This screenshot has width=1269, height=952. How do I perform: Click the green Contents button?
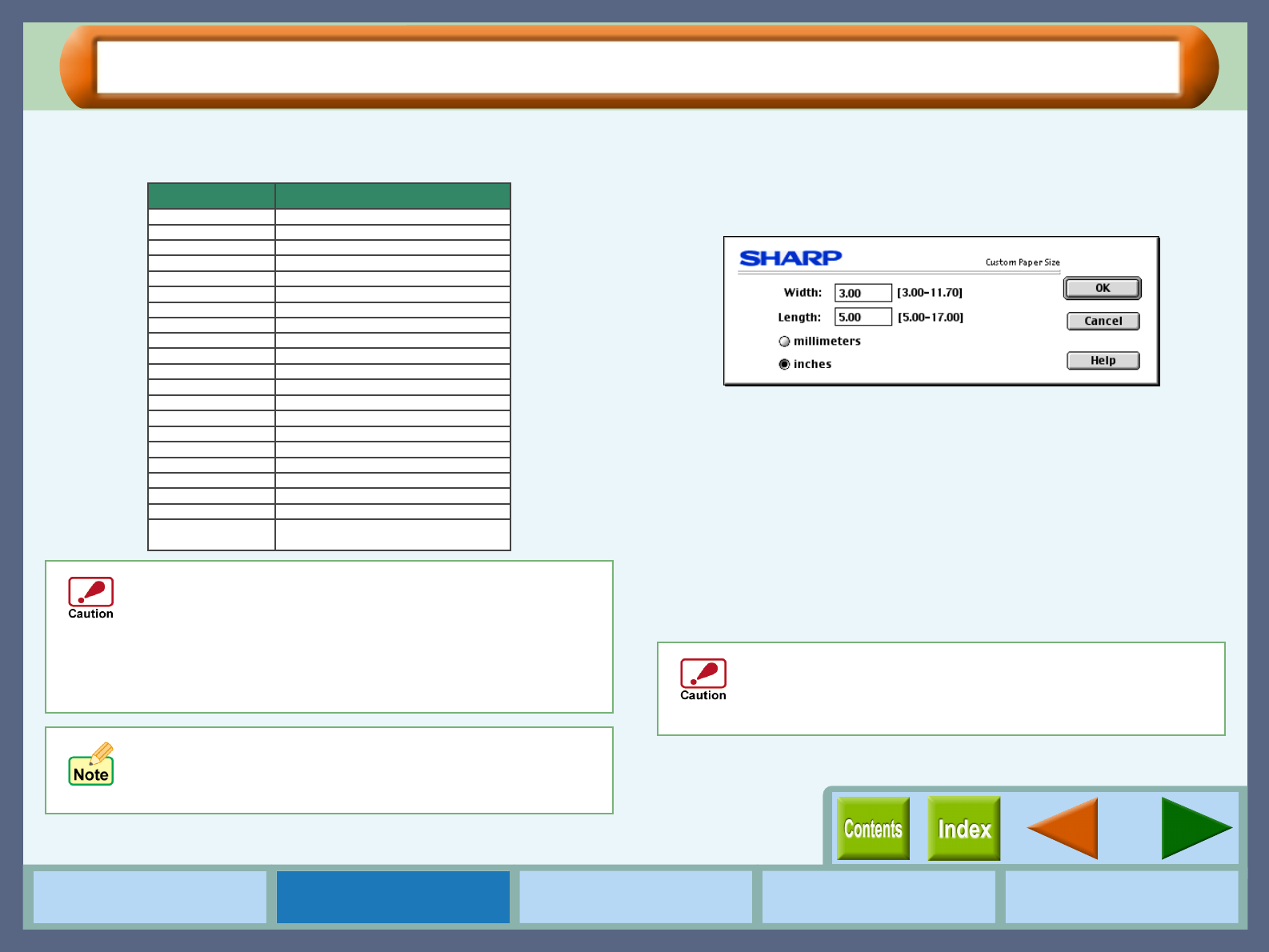pyautogui.click(x=873, y=829)
